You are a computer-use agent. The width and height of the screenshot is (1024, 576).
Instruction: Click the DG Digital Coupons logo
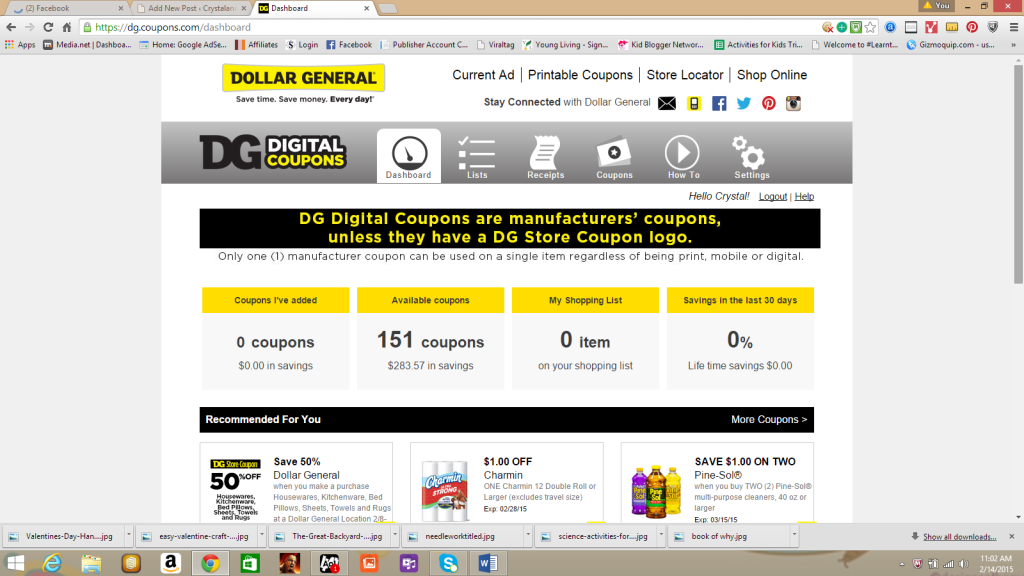click(272, 152)
